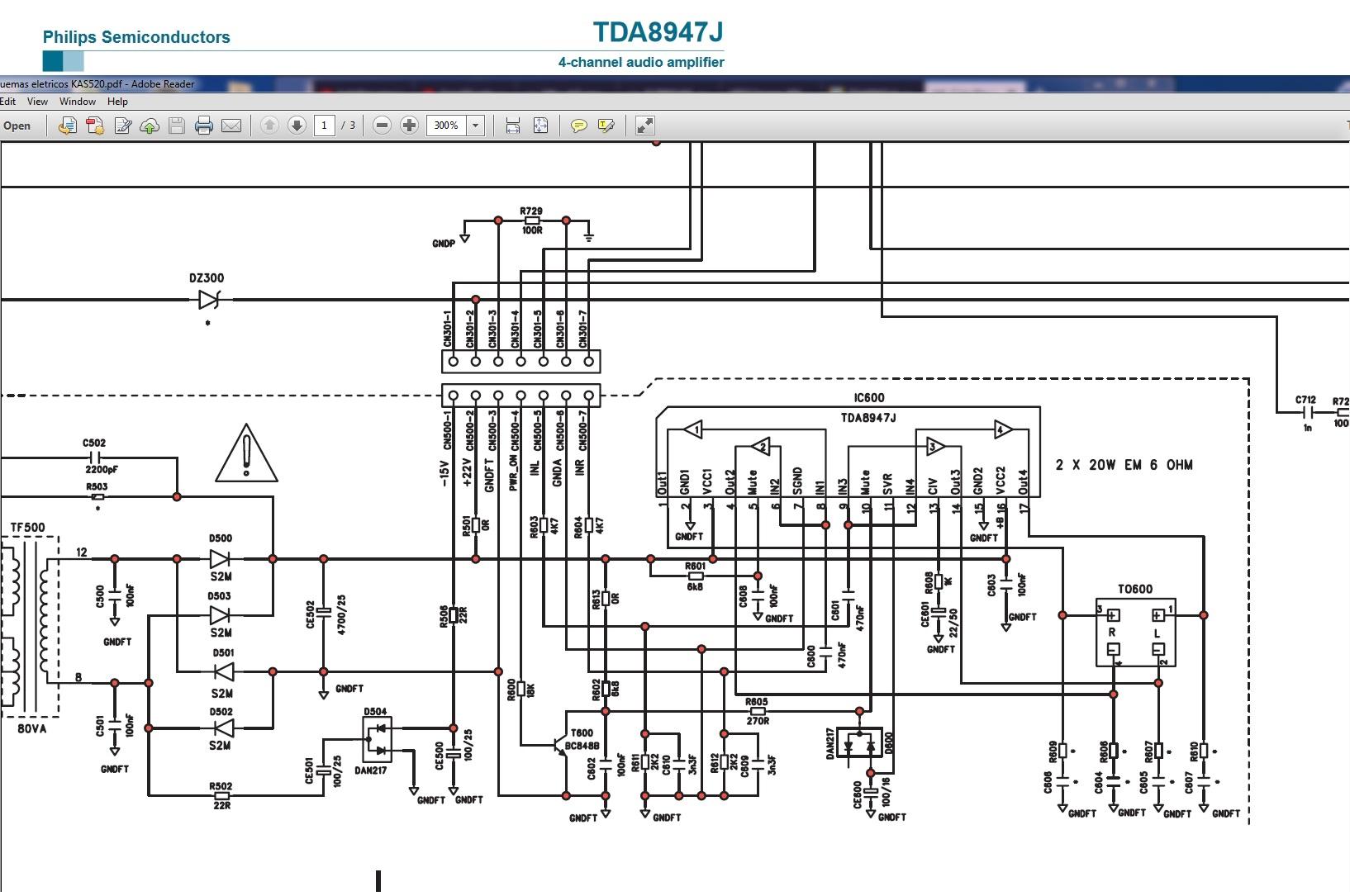The image size is (1350, 896).
Task: Go to previous page with up arrow
Action: click(x=269, y=126)
